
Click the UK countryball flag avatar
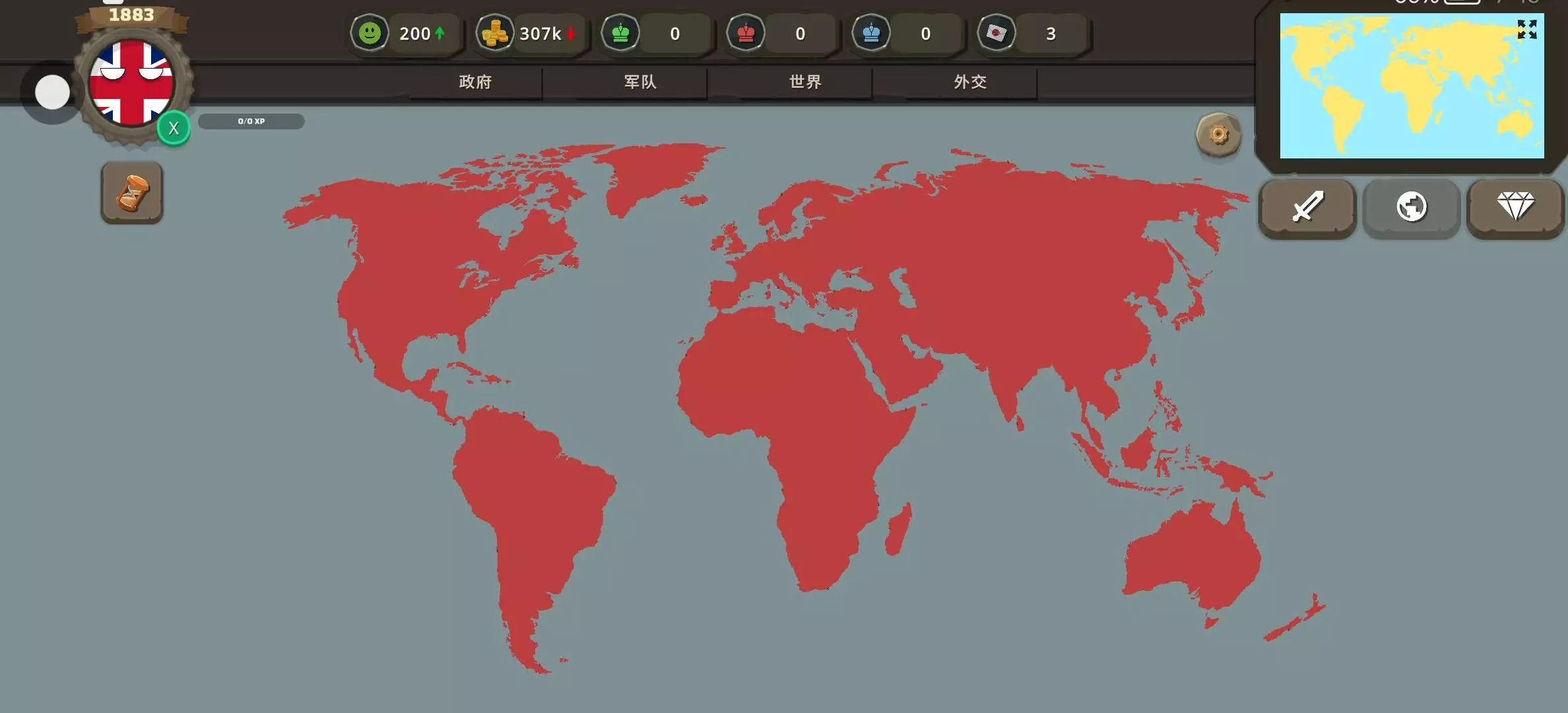point(131,83)
